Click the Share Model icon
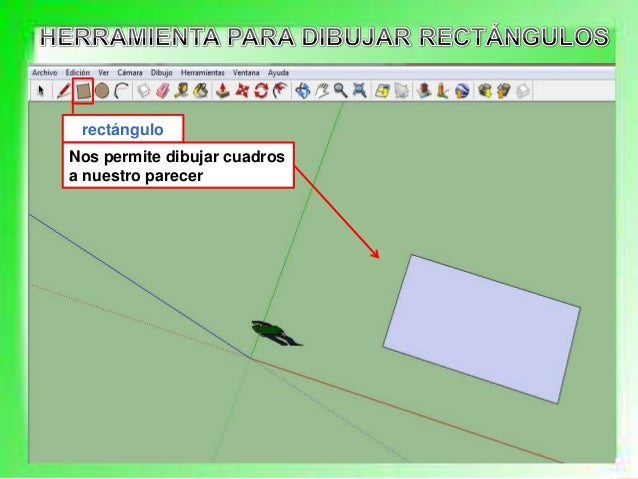638x479 pixels. (503, 91)
